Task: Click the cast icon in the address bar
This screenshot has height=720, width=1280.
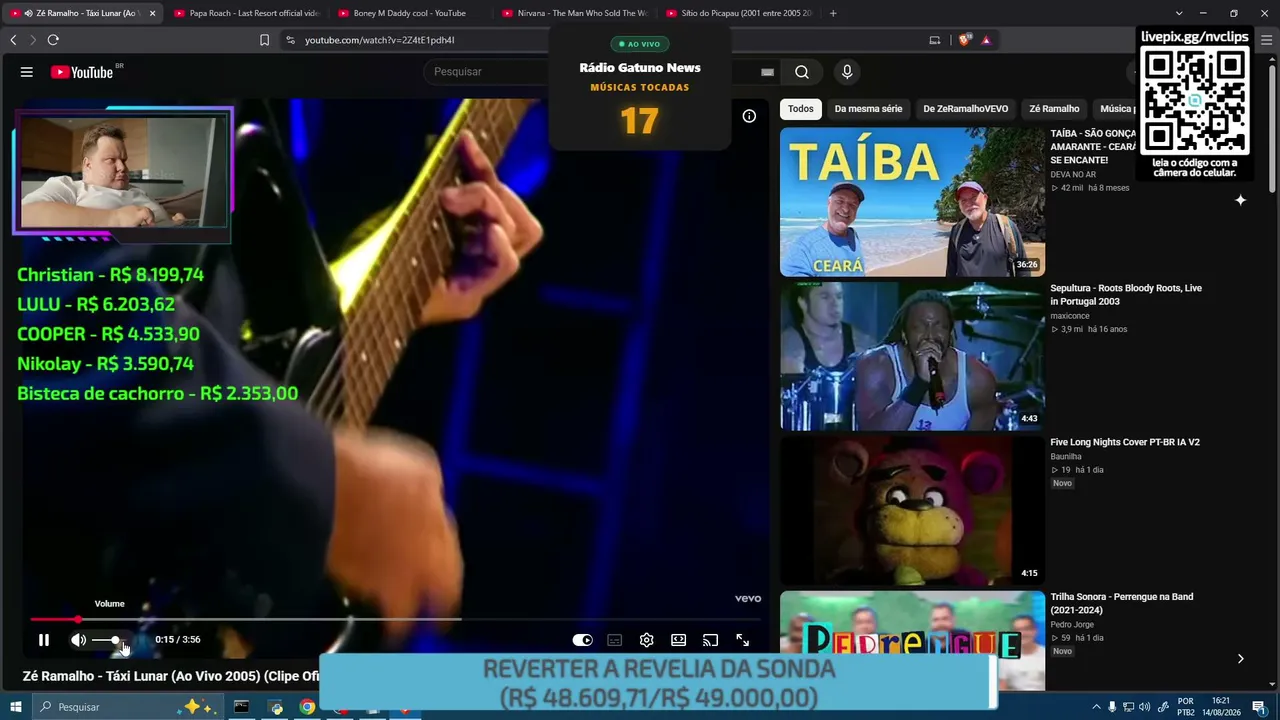Action: pos(935,40)
